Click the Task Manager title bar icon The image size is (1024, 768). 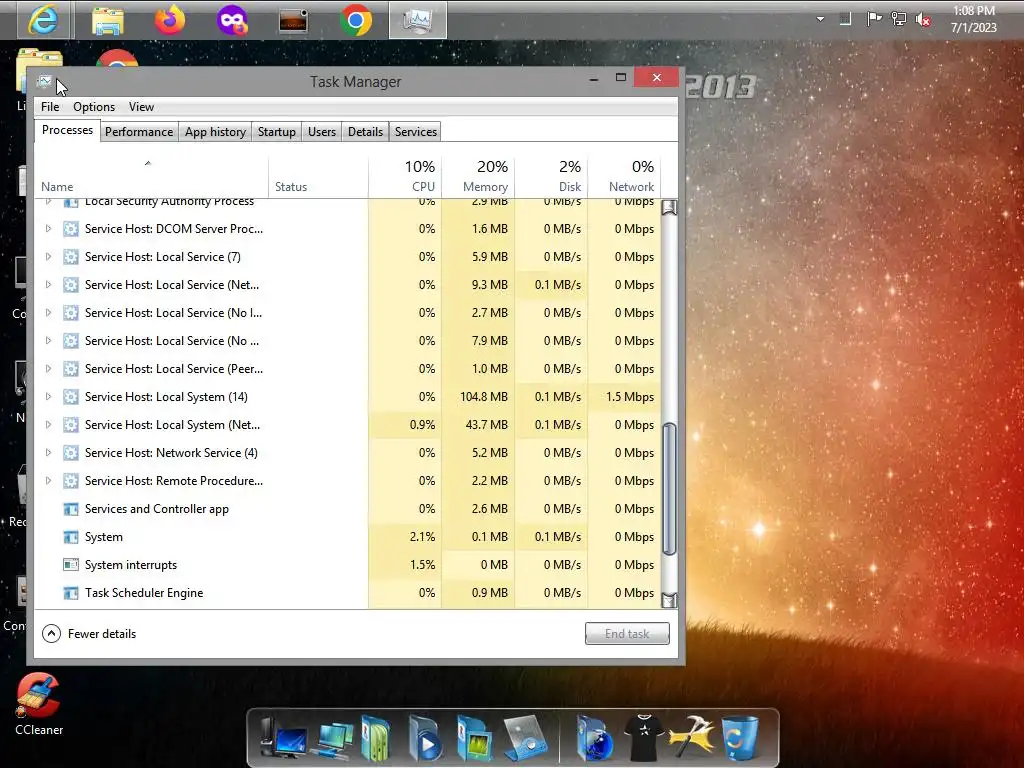44,82
